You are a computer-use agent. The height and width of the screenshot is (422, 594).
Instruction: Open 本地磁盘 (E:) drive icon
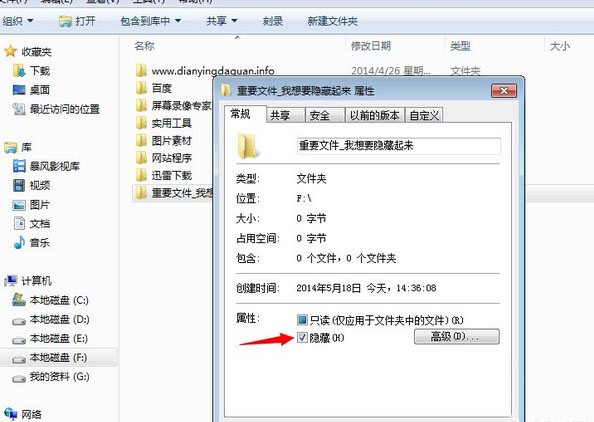pos(19,340)
